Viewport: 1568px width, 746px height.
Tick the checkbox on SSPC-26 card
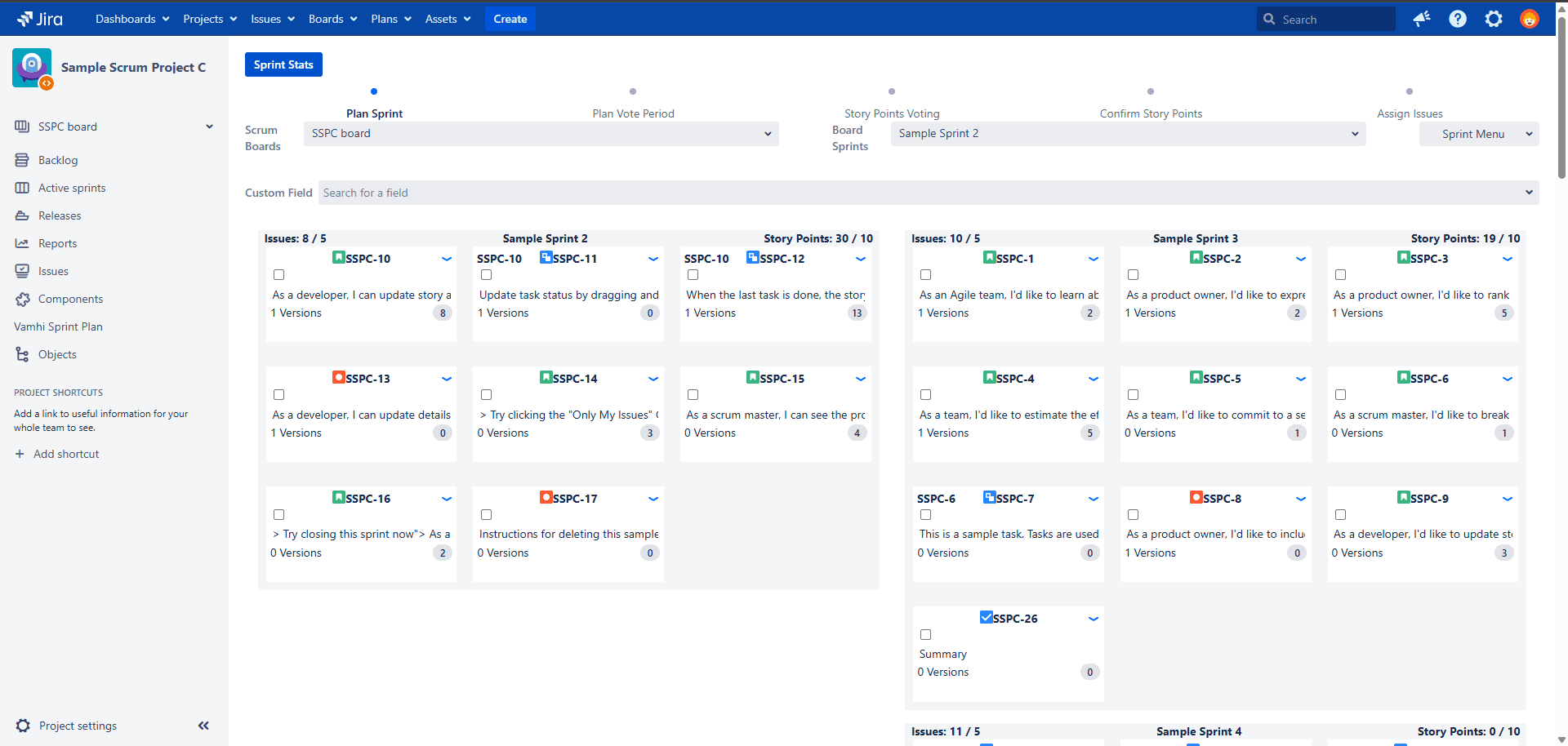coord(926,635)
